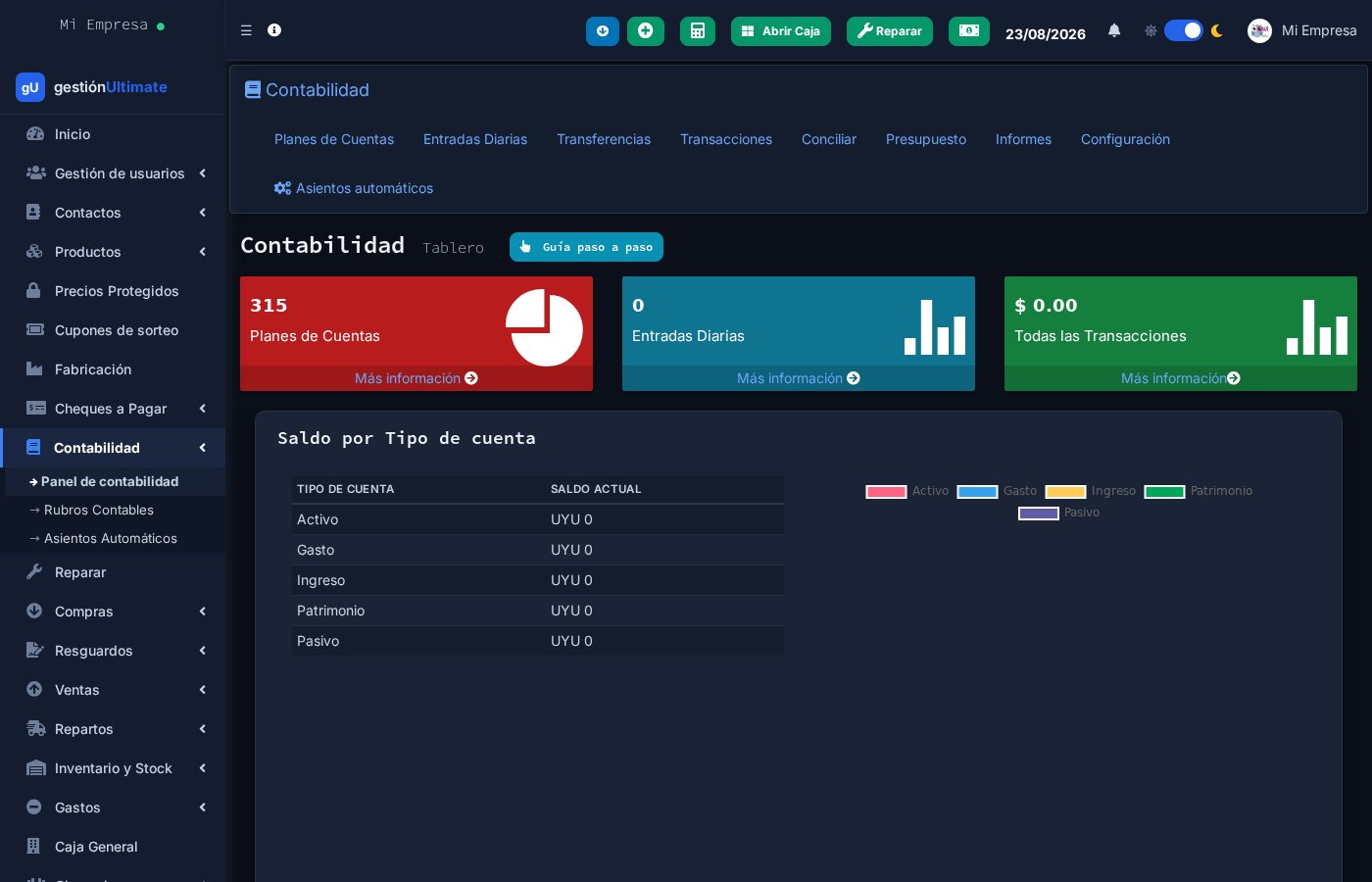The height and width of the screenshot is (882, 1372).
Task: Click the green money bill button
Action: [x=969, y=31]
